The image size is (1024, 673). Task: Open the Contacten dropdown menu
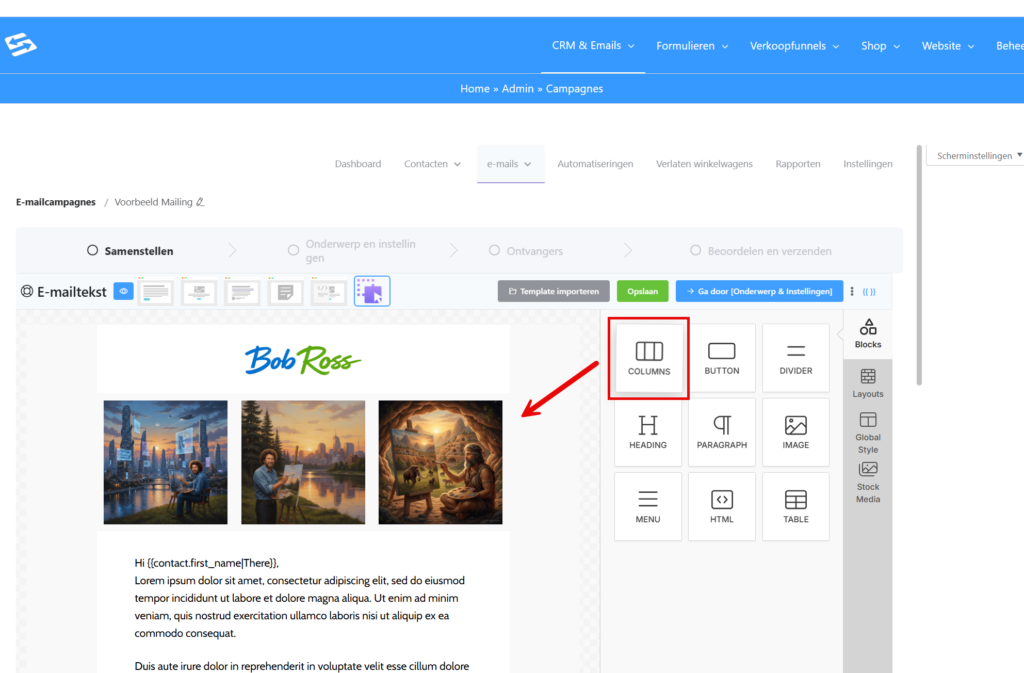click(x=432, y=164)
